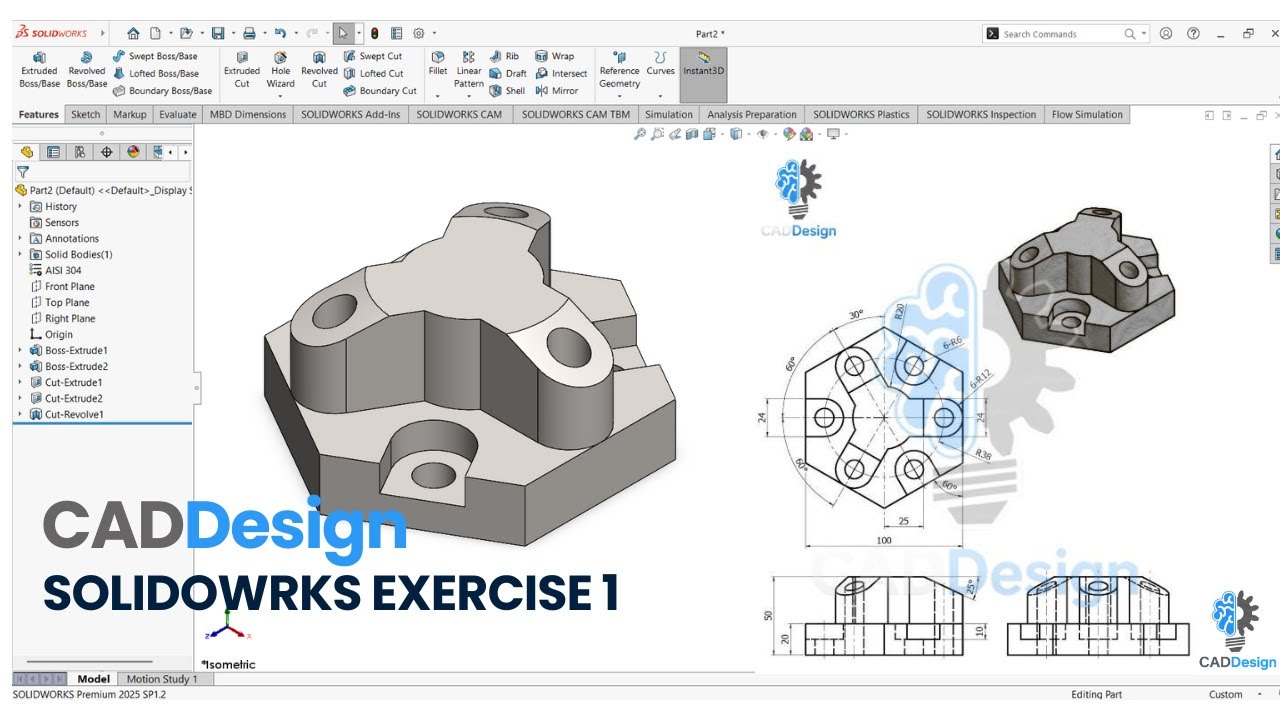Open the MBD Dimensions tab

248,114
